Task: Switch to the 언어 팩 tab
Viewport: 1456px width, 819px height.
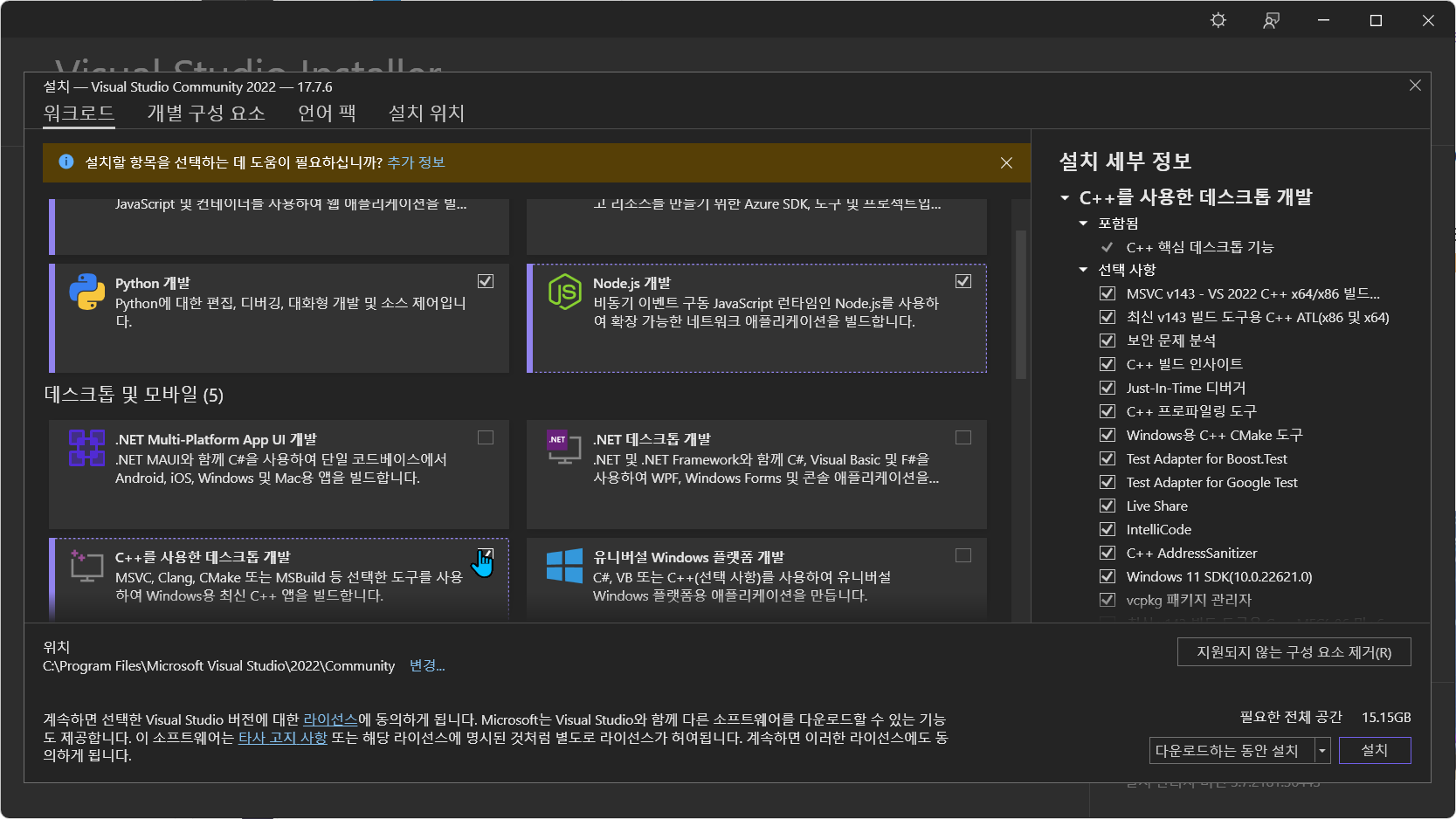Action: coord(327,113)
